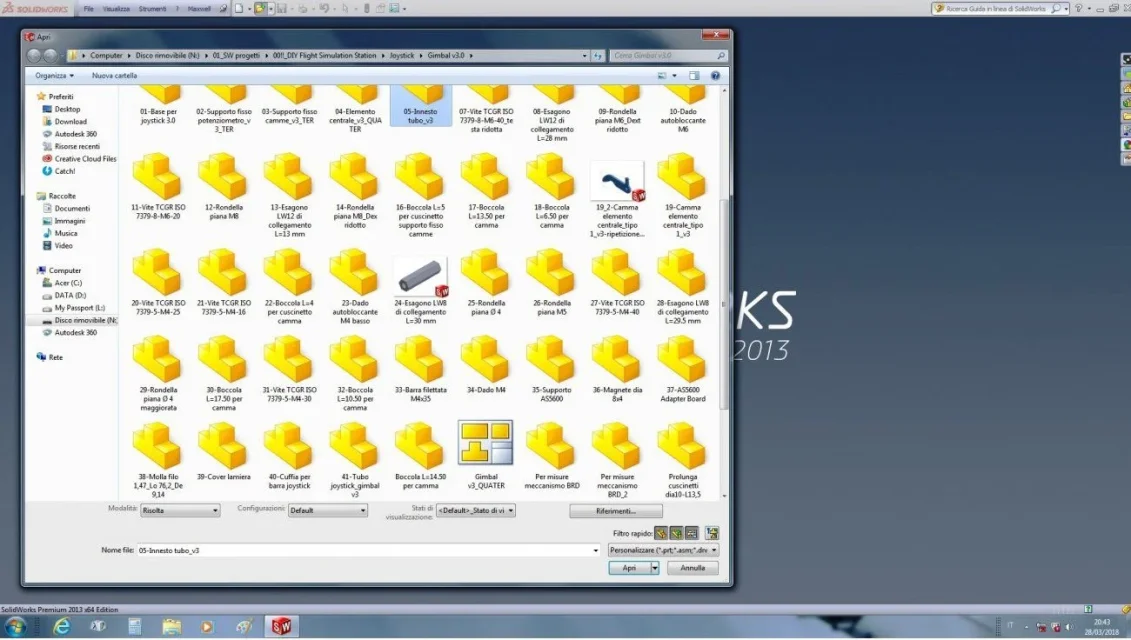Toggle the preview pane icon
The image size is (1131, 640).
pyautogui.click(x=694, y=76)
